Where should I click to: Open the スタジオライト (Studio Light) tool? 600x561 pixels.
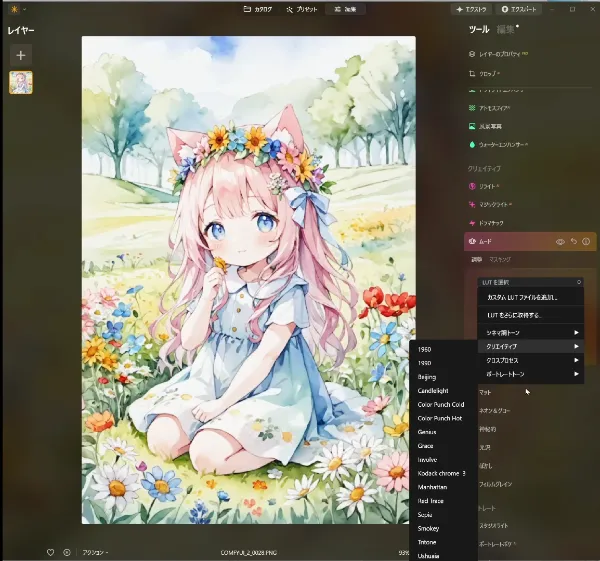[x=494, y=526]
